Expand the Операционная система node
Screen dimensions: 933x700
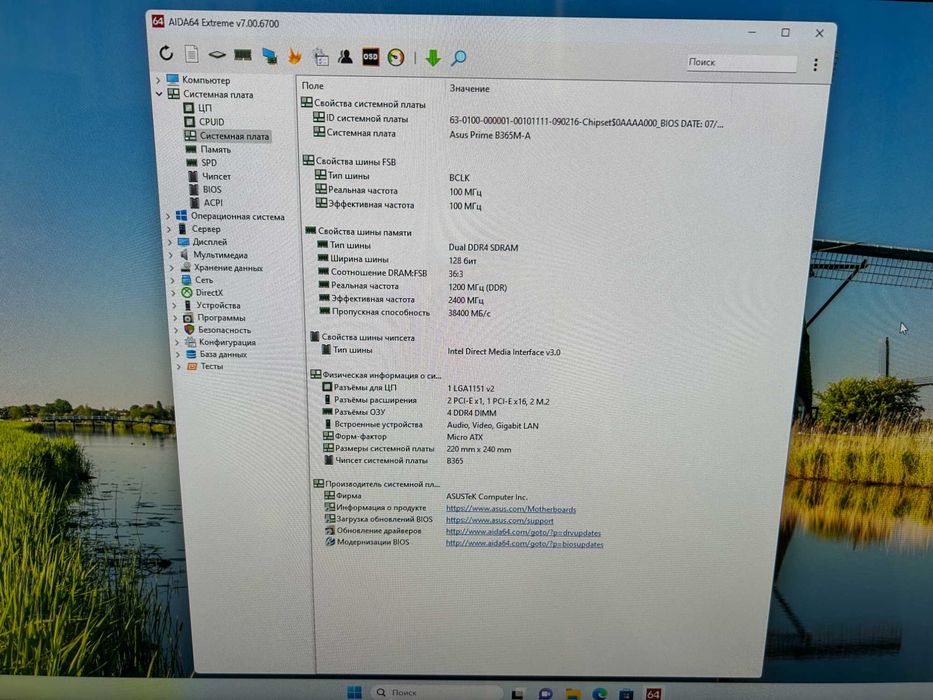[x=168, y=216]
